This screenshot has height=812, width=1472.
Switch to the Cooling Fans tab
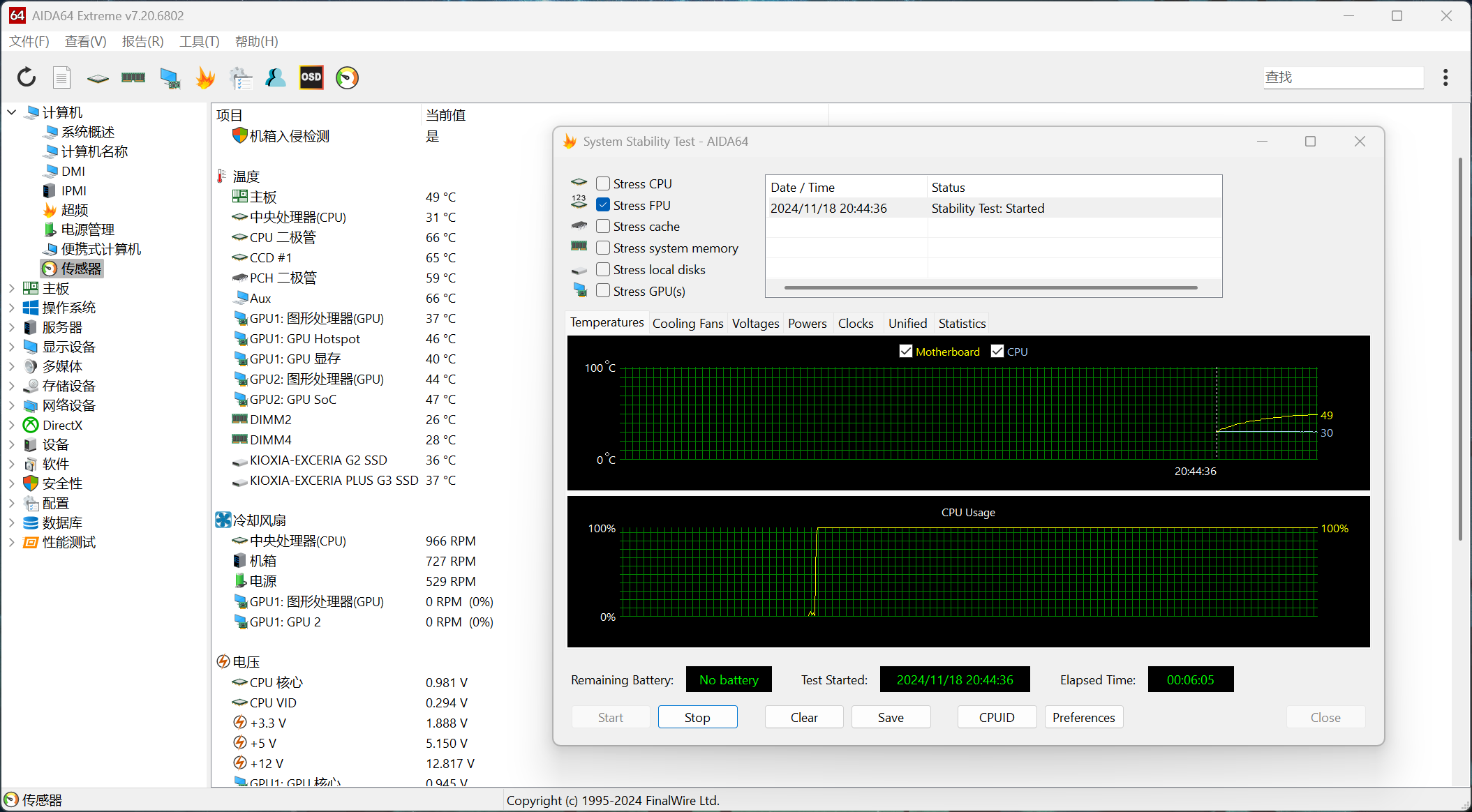pyautogui.click(x=687, y=323)
